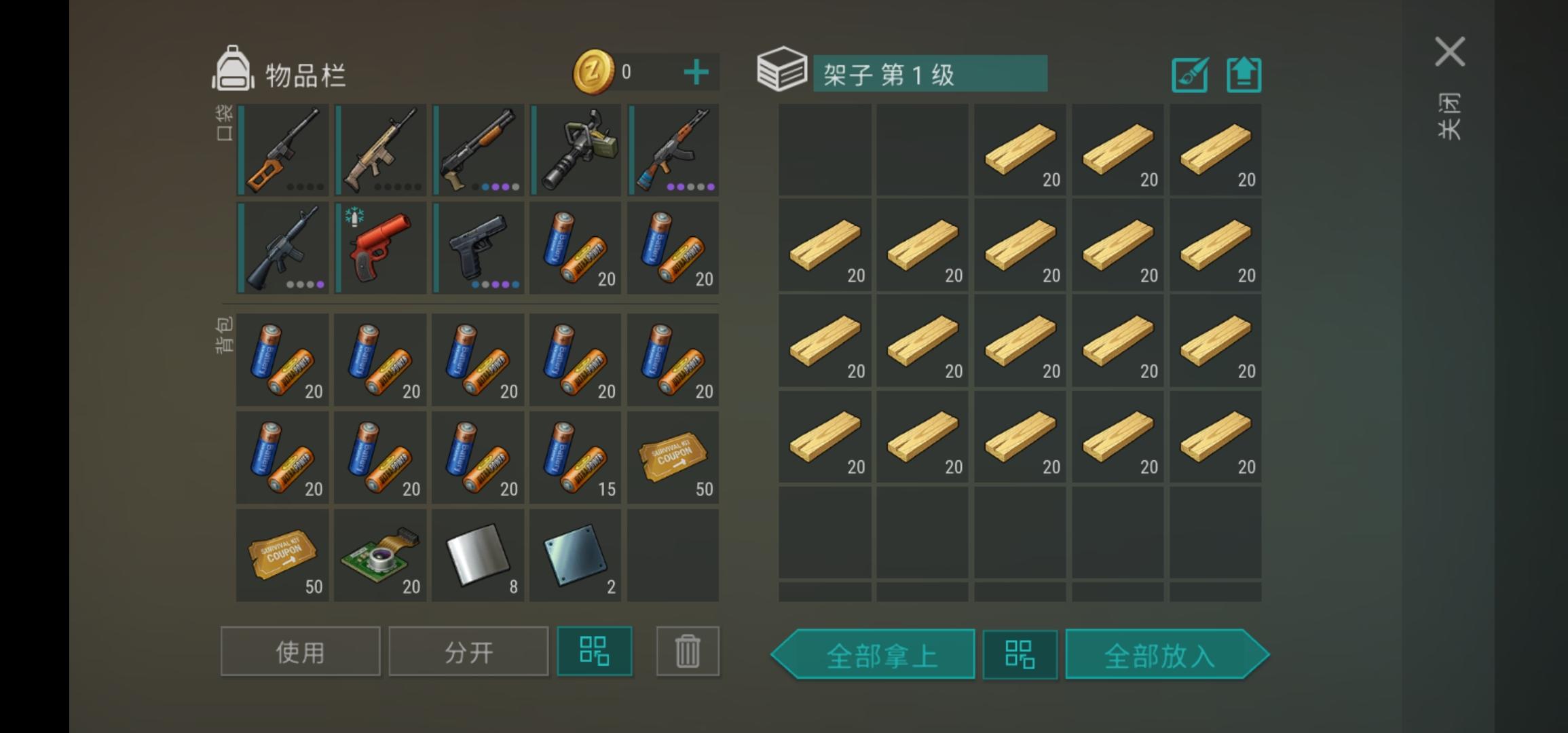Image resolution: width=1568 pixels, height=733 pixels.
Task: Select the AK-47 rifle slot
Action: pyautogui.click(x=673, y=150)
